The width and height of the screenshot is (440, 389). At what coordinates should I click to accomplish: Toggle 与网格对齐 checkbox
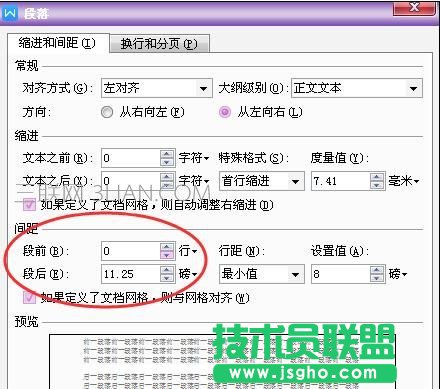pos(29,297)
